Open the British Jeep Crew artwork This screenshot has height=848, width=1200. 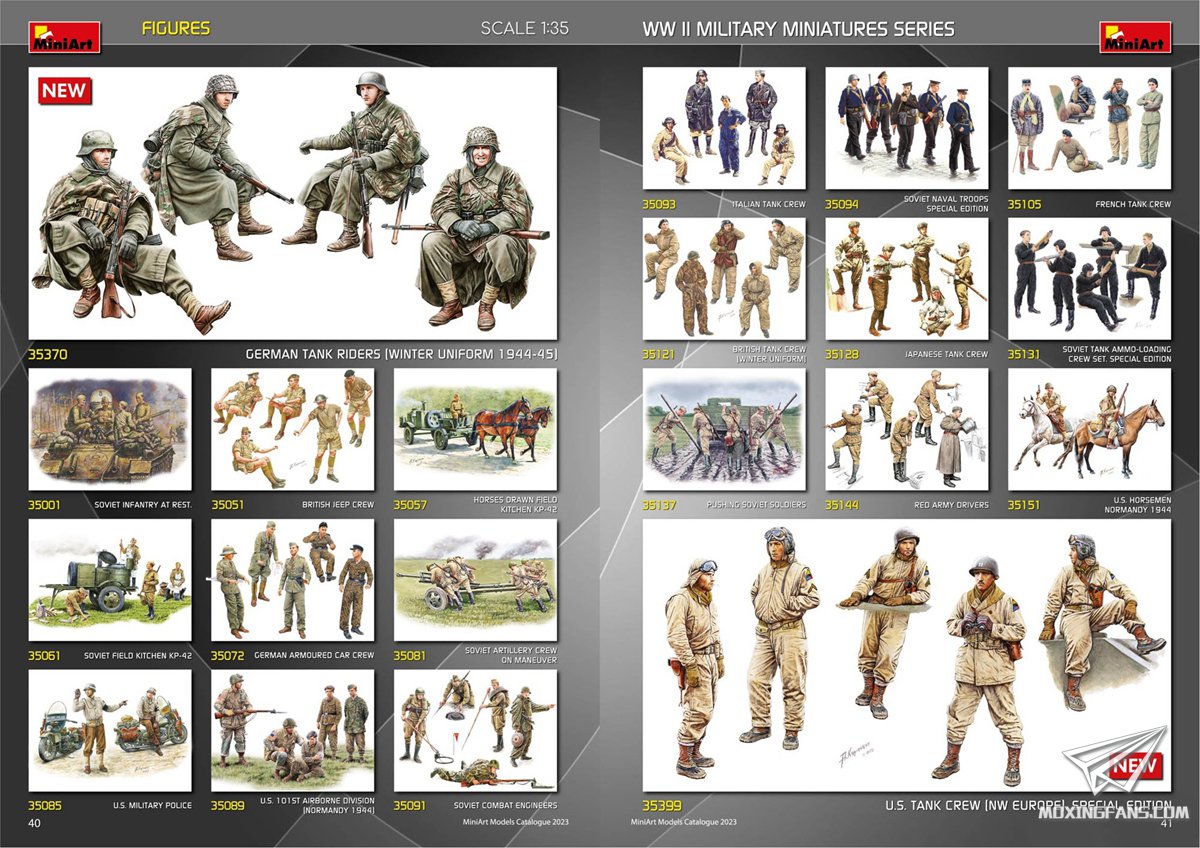293,430
